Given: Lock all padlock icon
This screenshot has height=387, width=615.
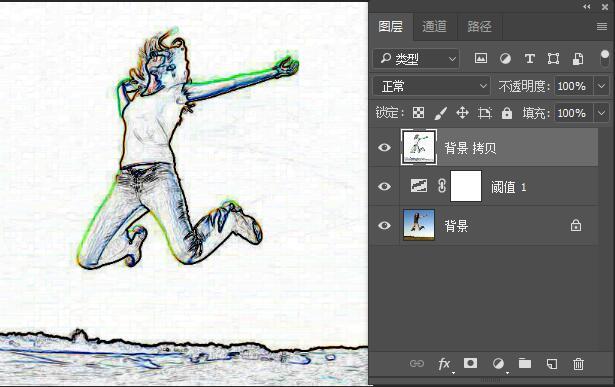Looking at the screenshot, I should tap(507, 113).
